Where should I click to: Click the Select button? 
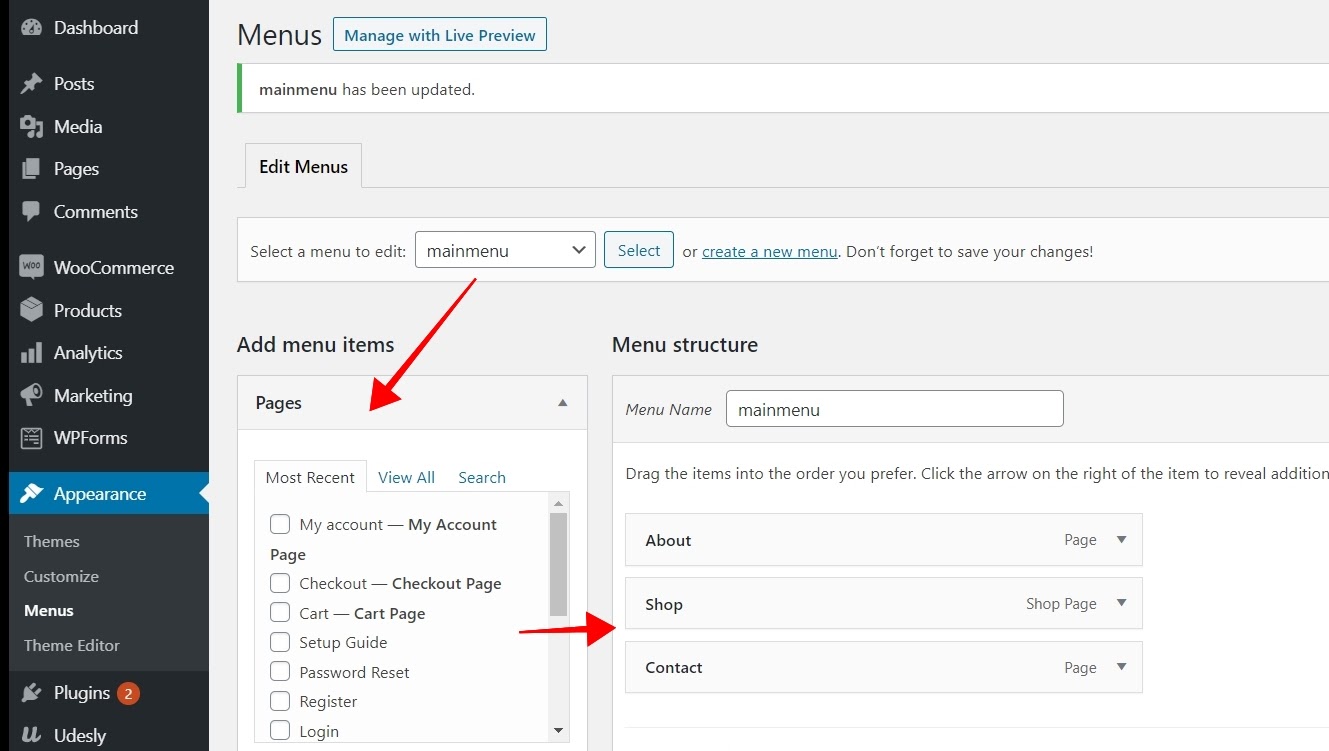click(639, 250)
